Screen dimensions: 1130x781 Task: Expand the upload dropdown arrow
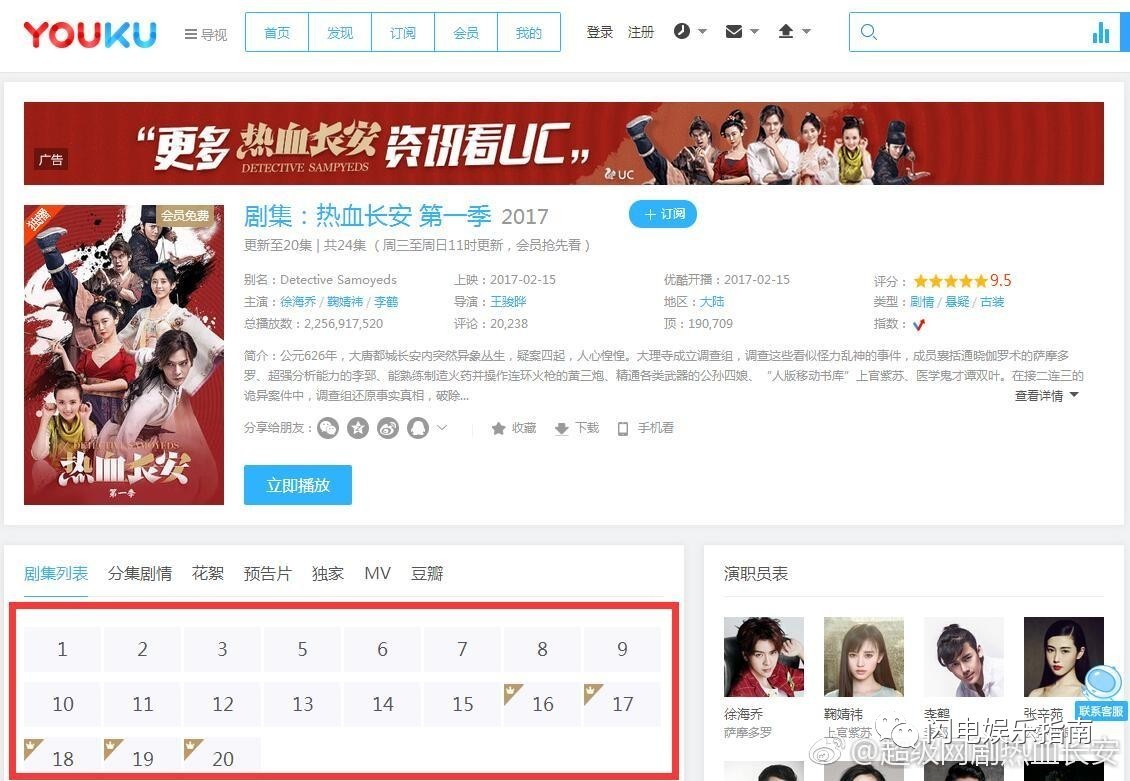806,31
